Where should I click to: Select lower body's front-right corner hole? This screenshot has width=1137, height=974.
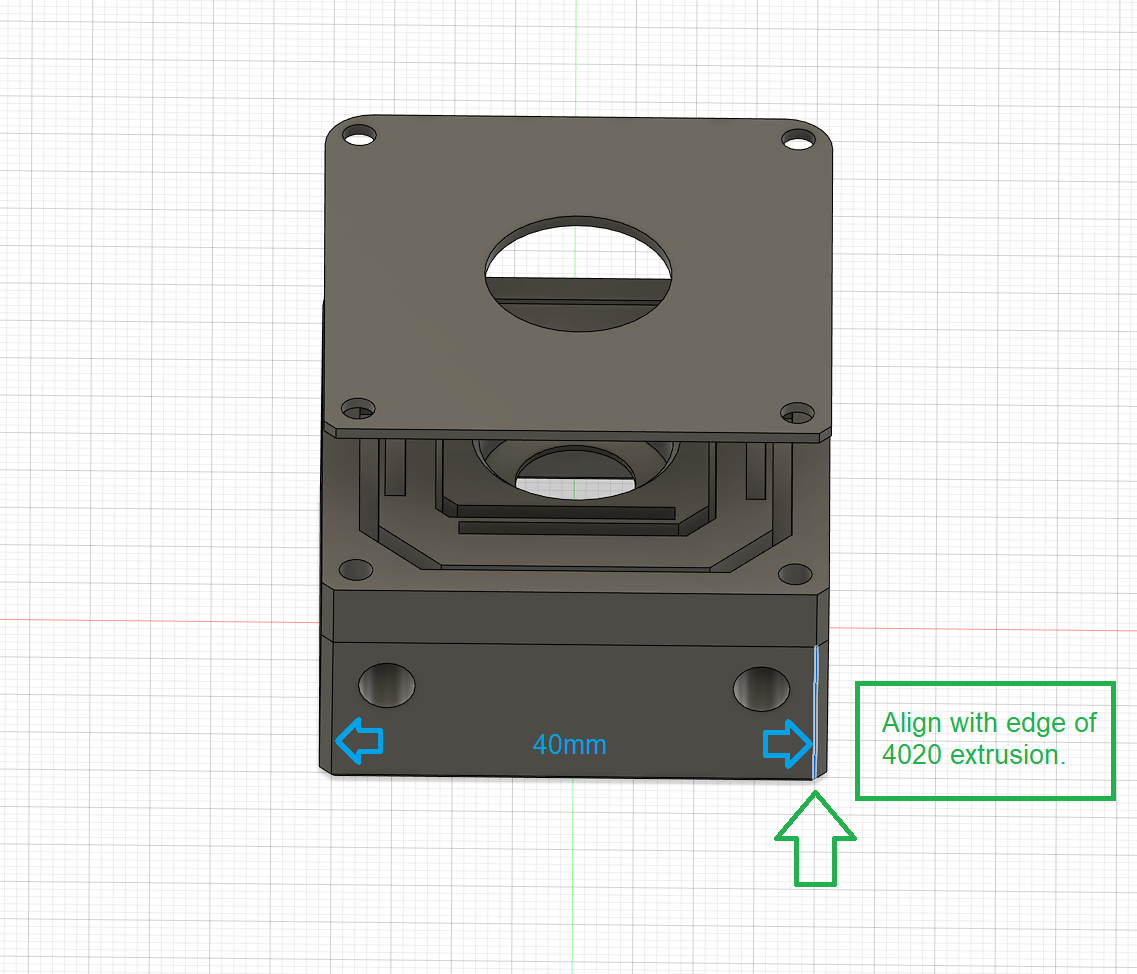coord(795,574)
